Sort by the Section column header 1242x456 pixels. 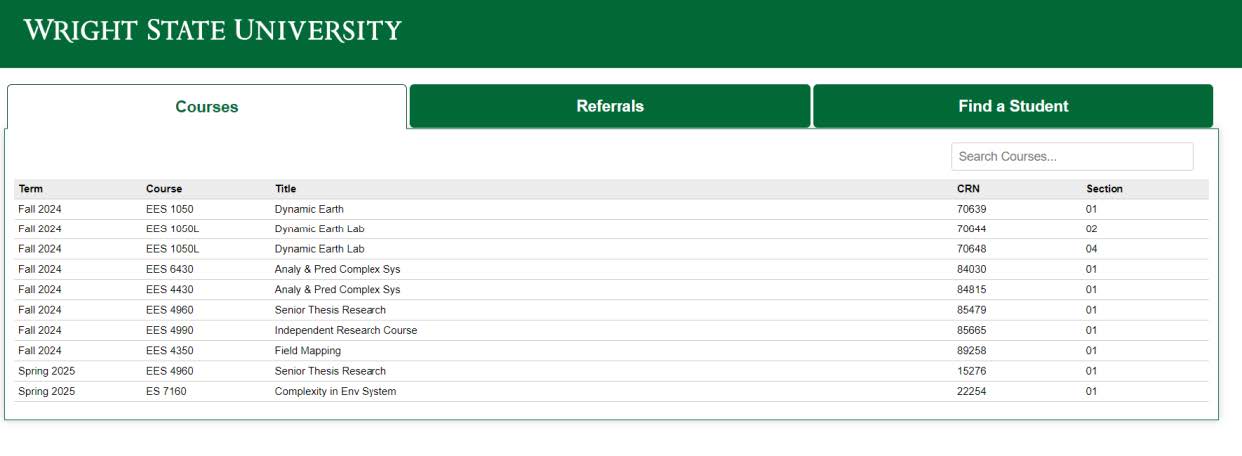point(1104,189)
